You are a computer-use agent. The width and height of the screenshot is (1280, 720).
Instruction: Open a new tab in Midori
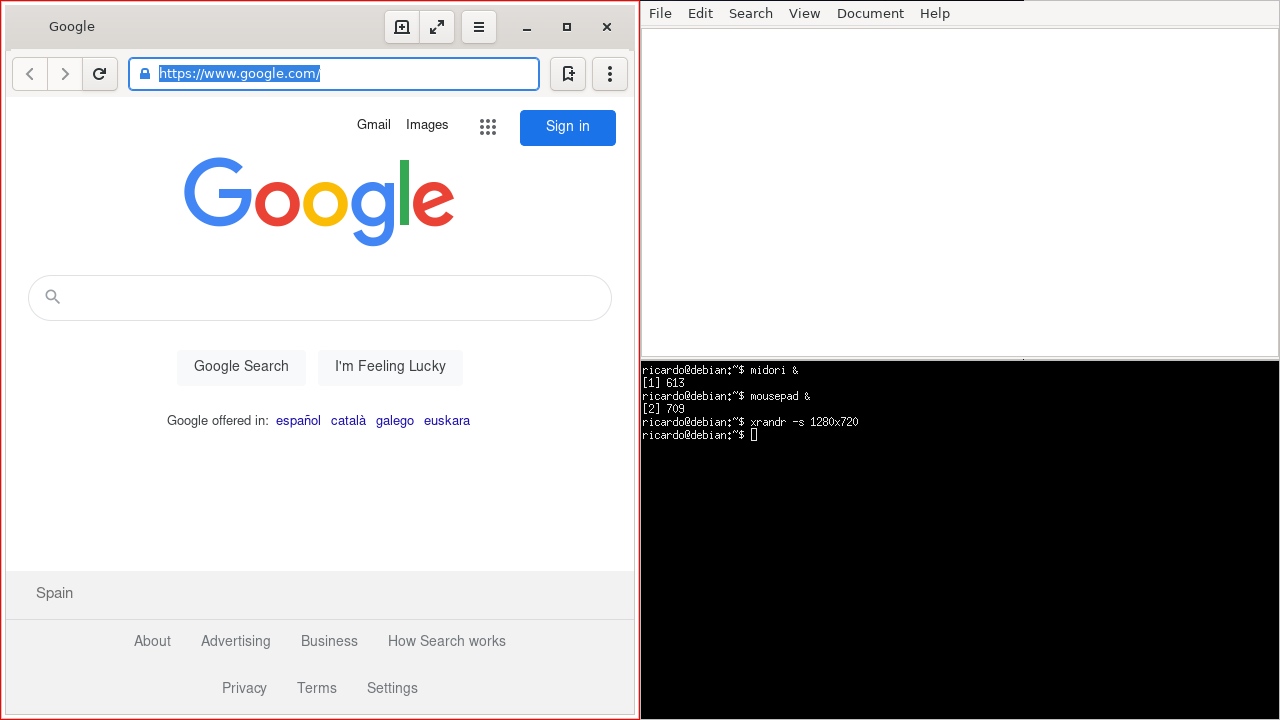pyautogui.click(x=402, y=27)
